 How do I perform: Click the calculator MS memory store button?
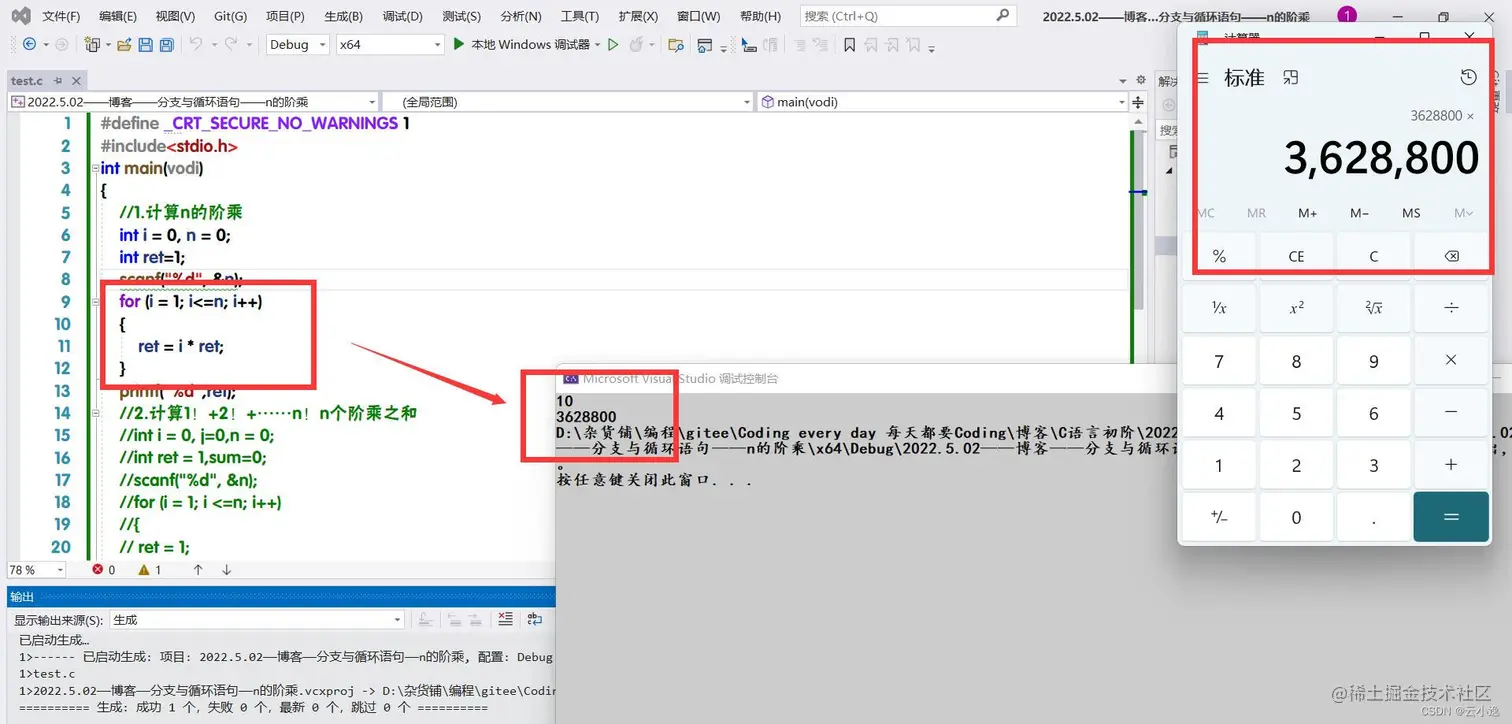coord(1411,213)
